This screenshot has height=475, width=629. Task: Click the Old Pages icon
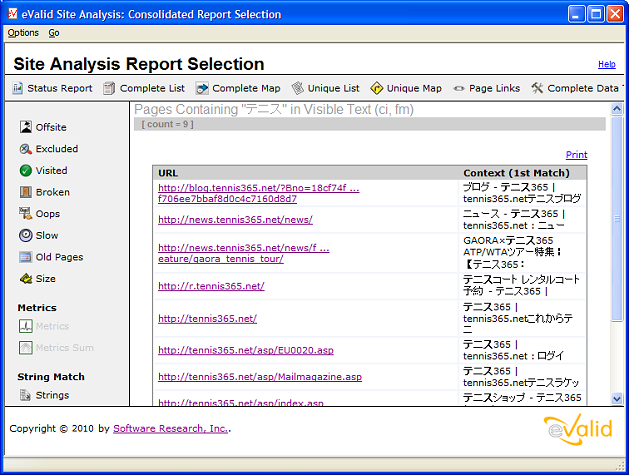point(26,257)
